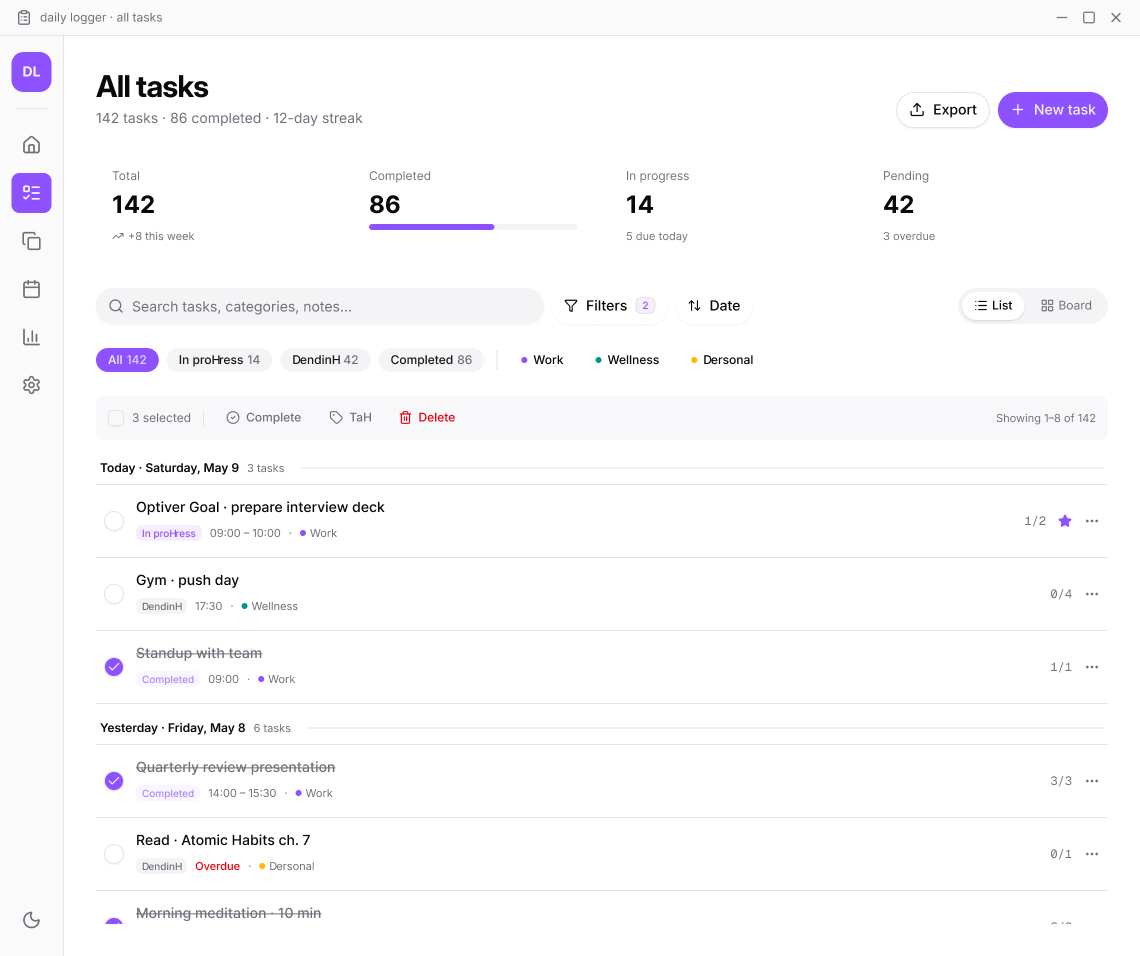The width and height of the screenshot is (1140, 956).
Task: Click the Completed progress bar
Action: click(473, 227)
